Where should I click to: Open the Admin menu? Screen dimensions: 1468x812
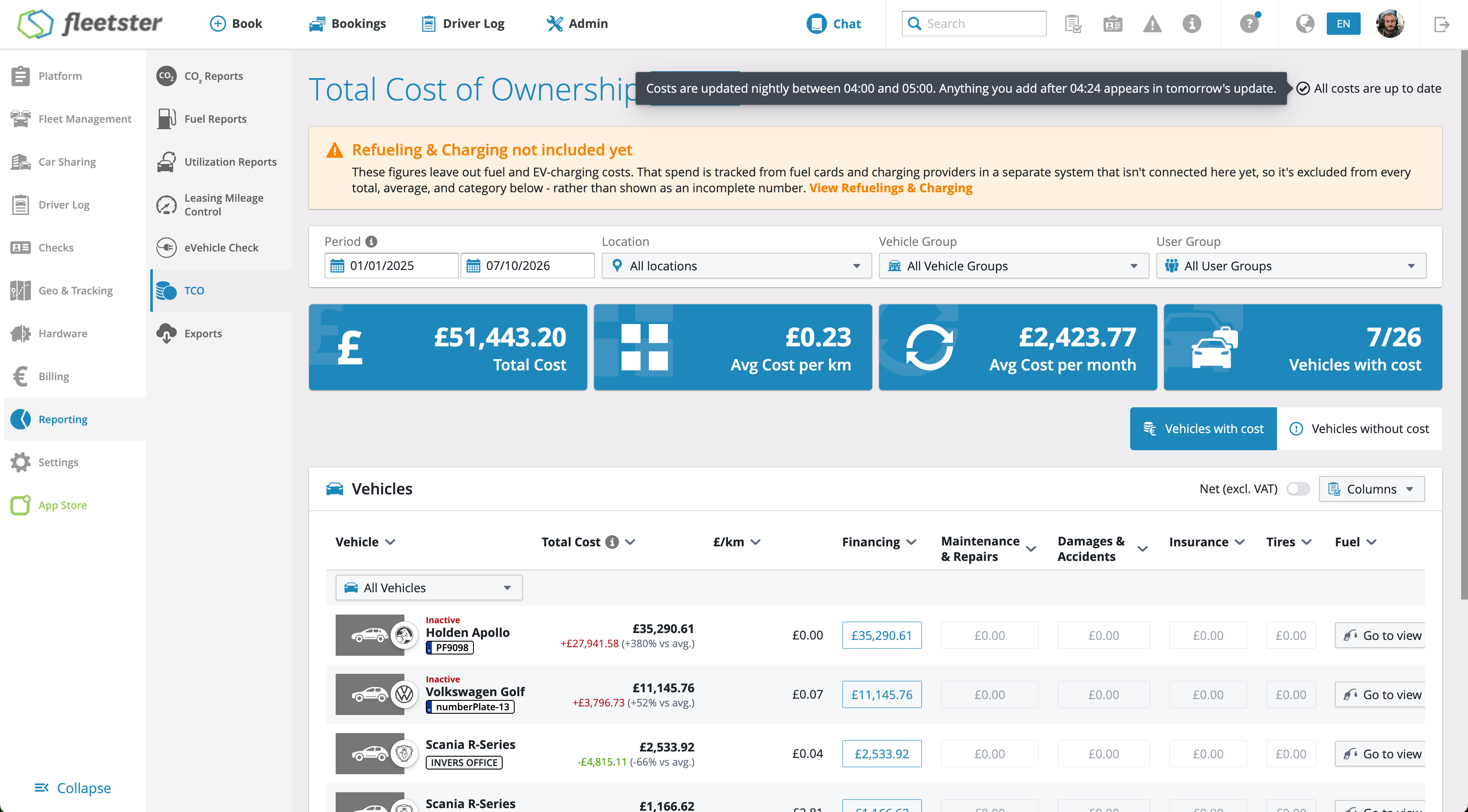577,24
